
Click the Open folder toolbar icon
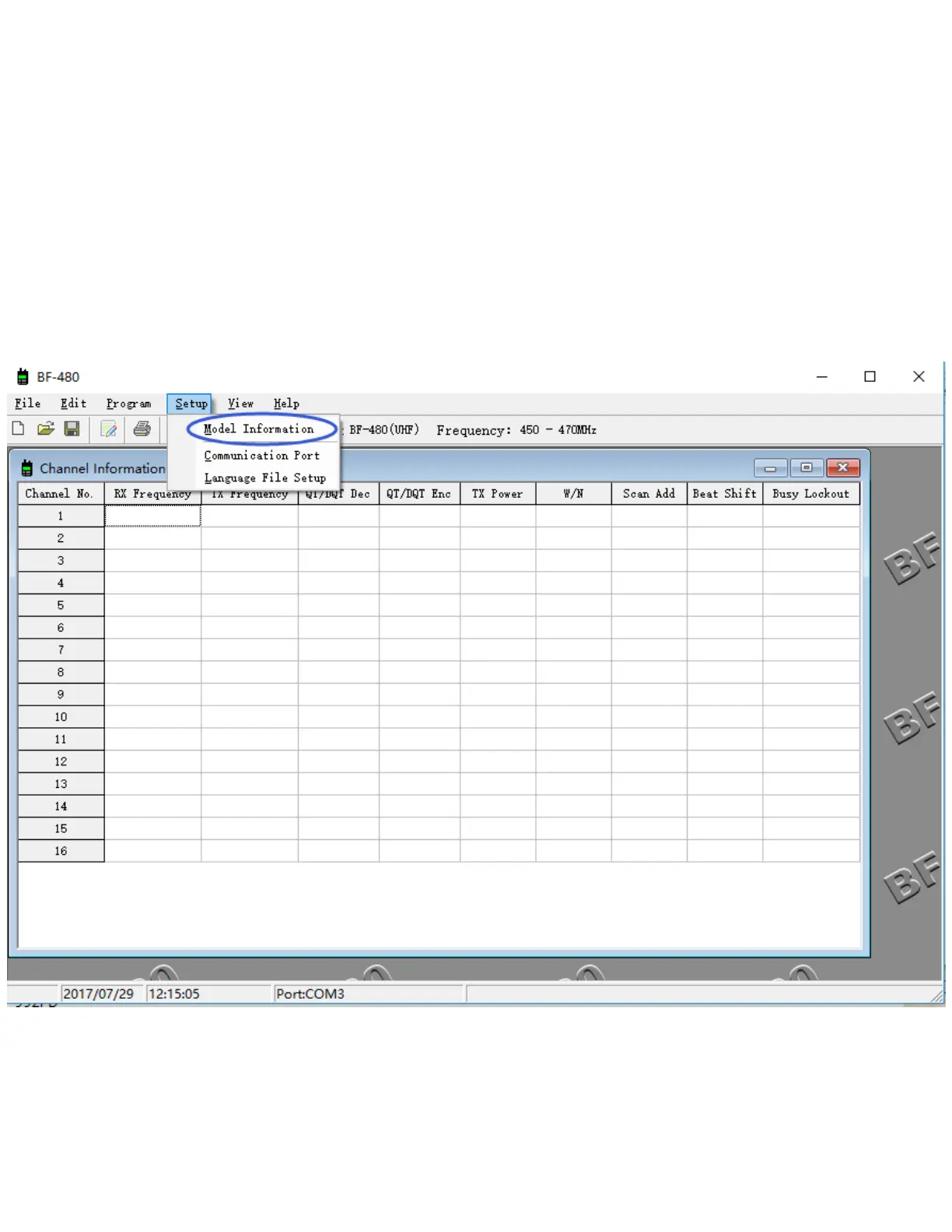(45, 429)
